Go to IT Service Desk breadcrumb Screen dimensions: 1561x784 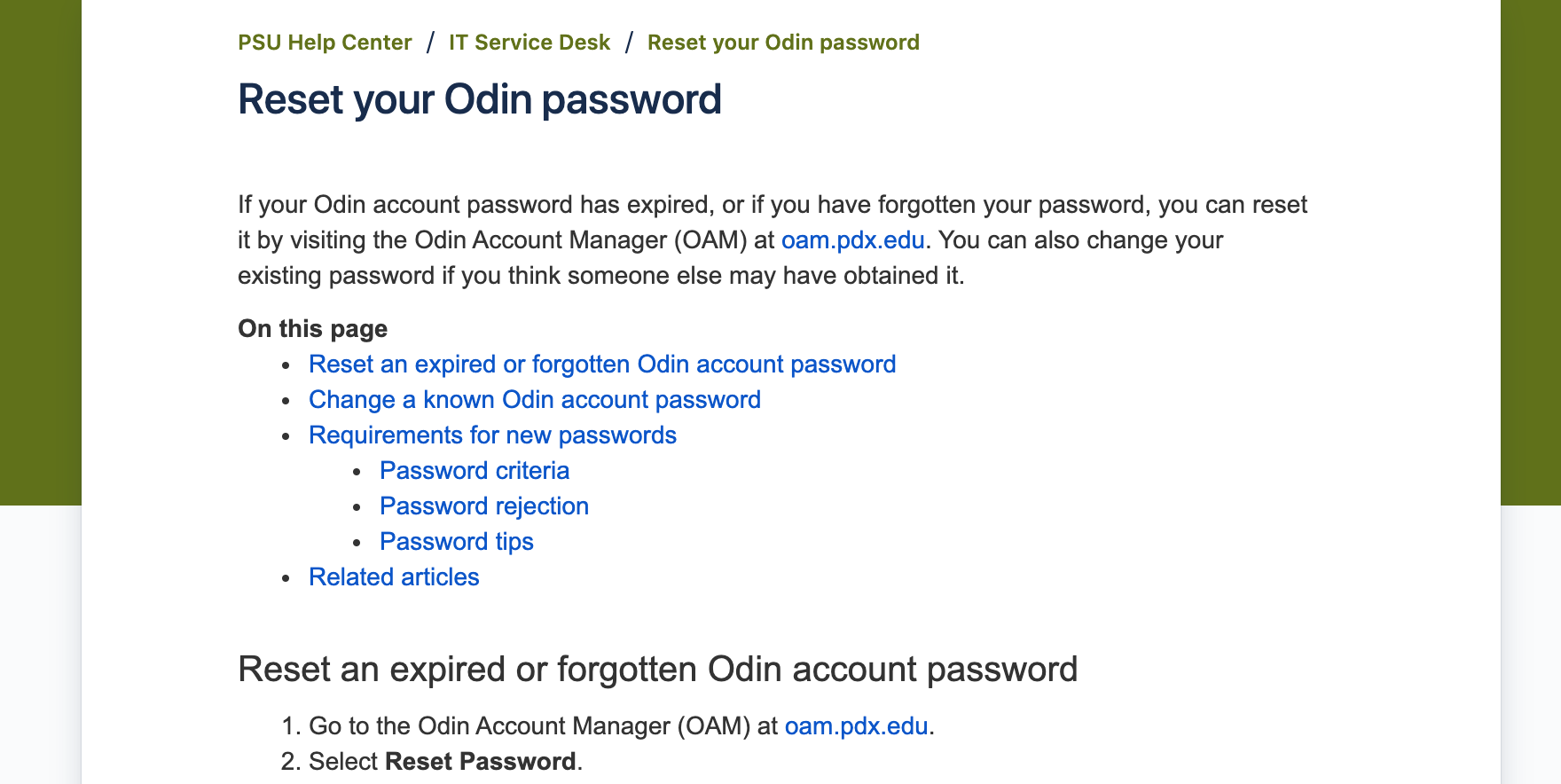click(x=529, y=43)
